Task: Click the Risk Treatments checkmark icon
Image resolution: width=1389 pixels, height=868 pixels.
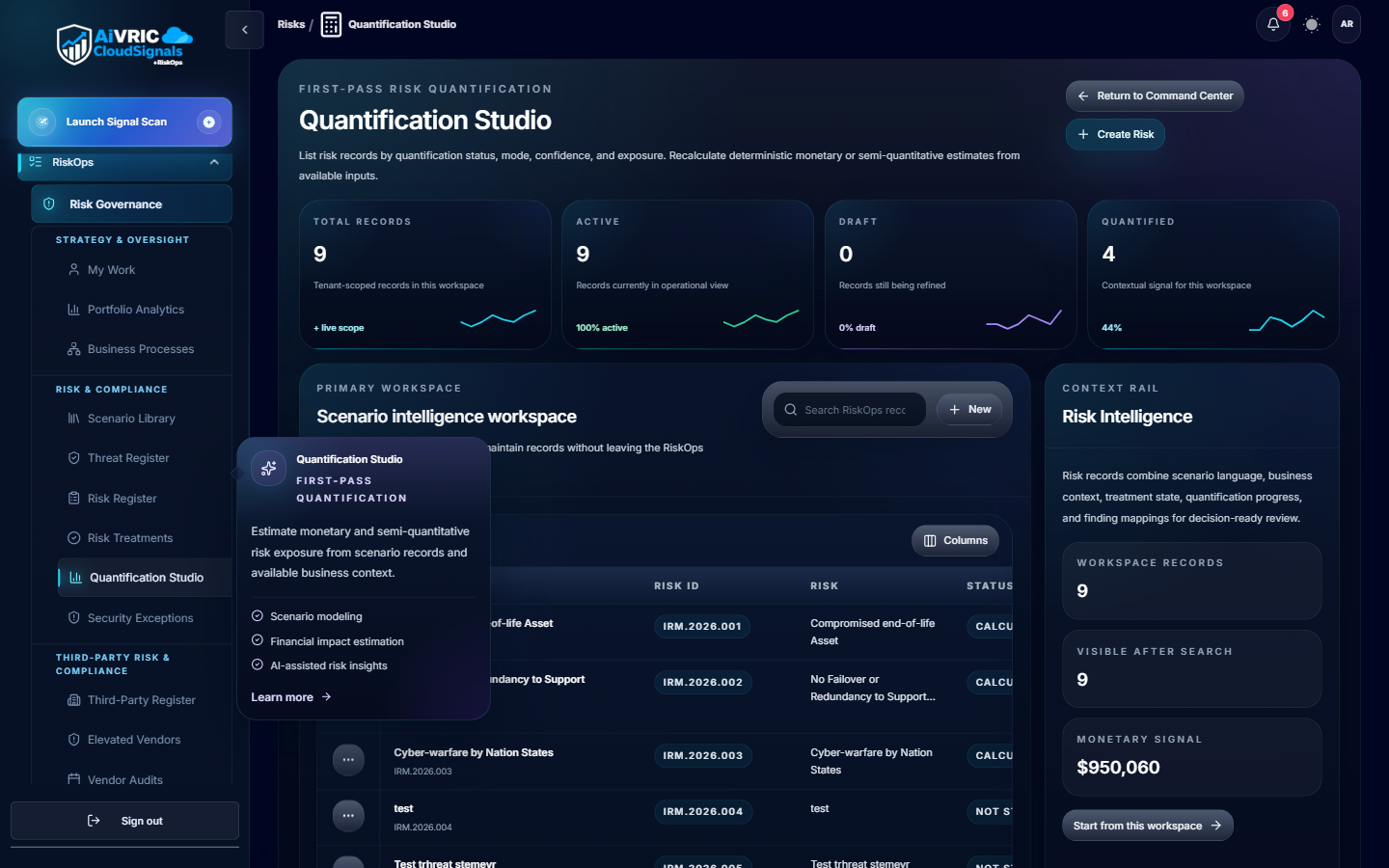Action: point(73,538)
